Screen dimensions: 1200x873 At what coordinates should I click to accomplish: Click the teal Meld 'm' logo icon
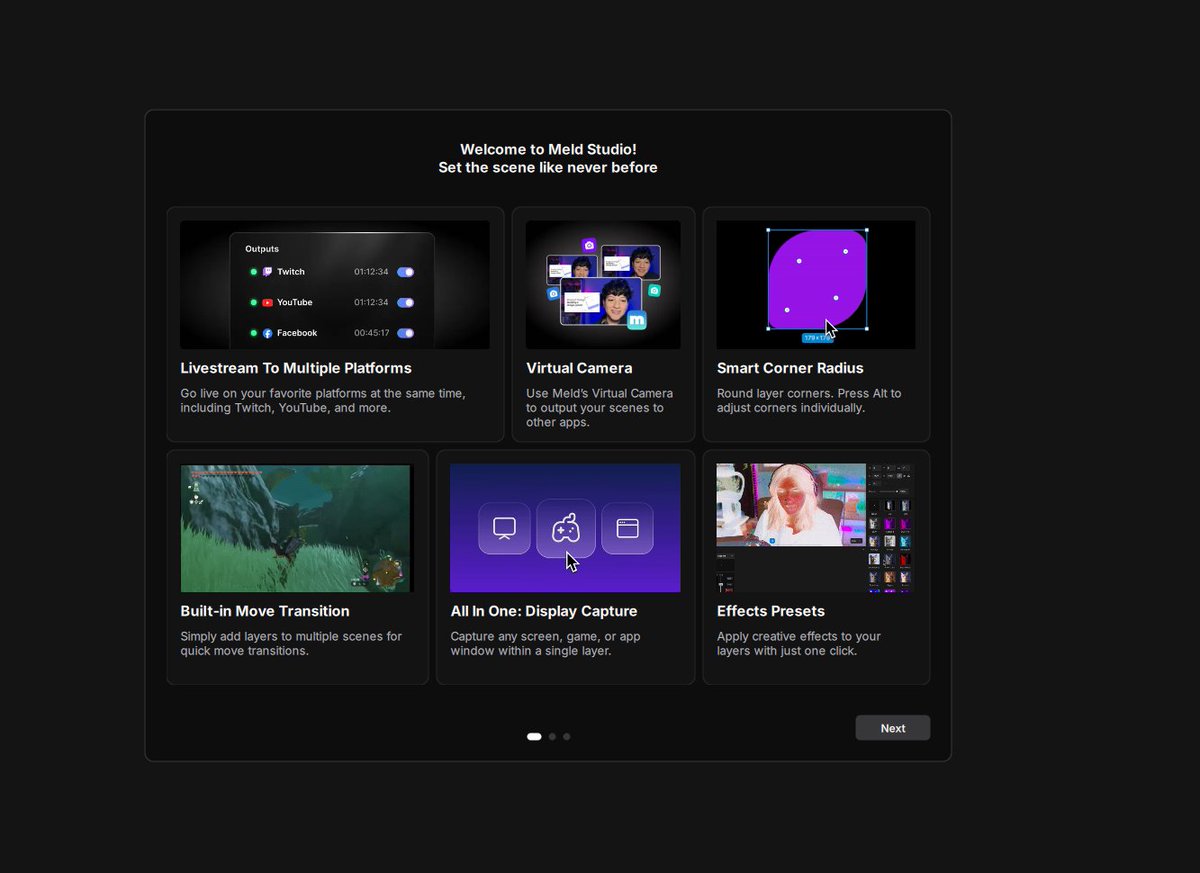[x=637, y=321]
